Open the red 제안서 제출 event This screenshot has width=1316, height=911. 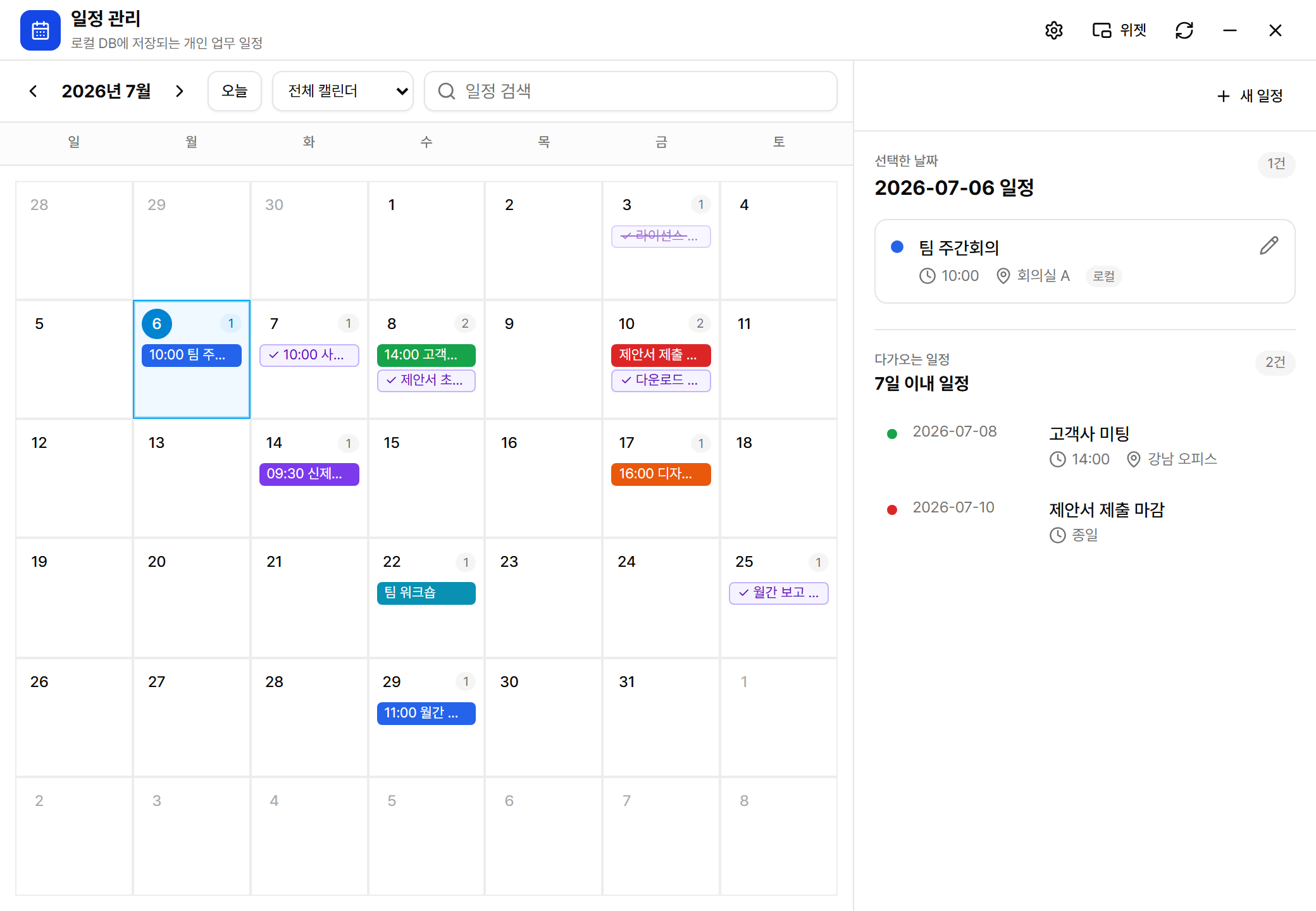point(661,355)
